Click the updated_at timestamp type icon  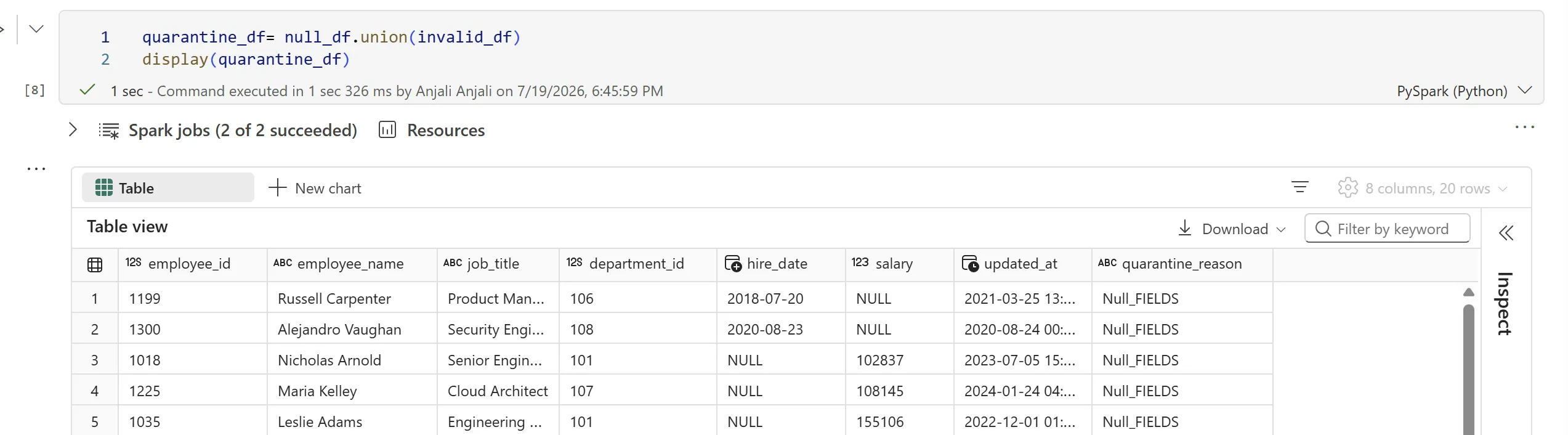click(970, 264)
